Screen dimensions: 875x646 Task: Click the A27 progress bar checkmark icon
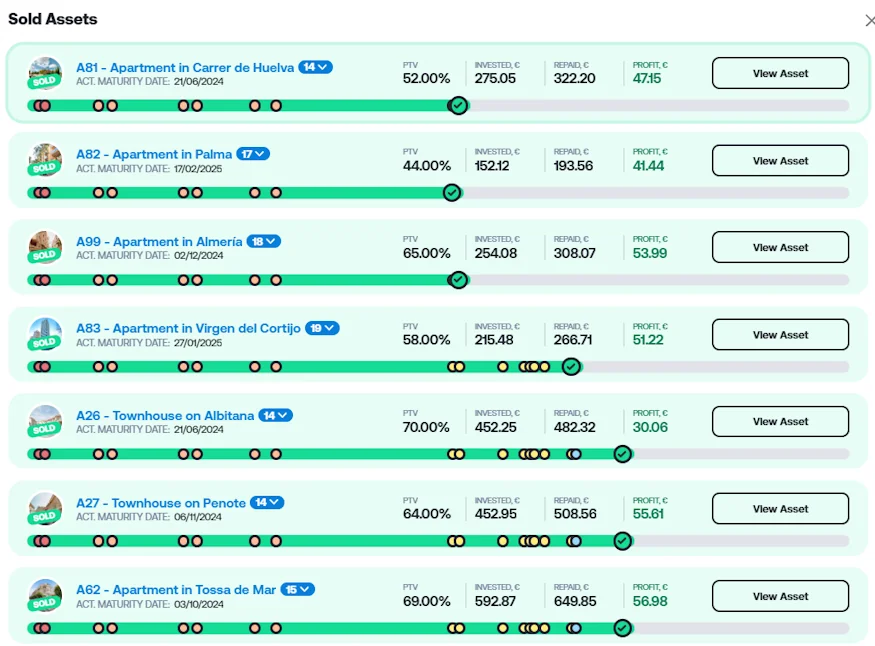point(622,541)
